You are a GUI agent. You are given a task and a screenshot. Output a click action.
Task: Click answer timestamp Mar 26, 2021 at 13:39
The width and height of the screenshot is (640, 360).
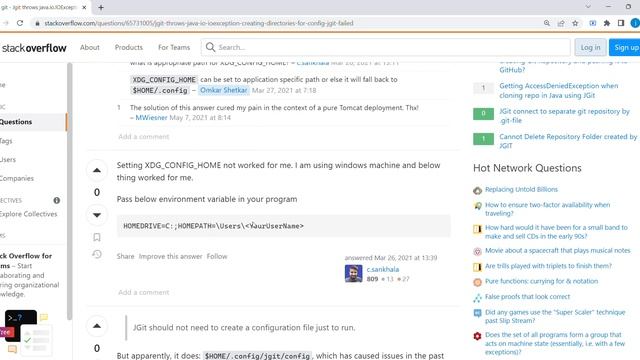pos(391,258)
